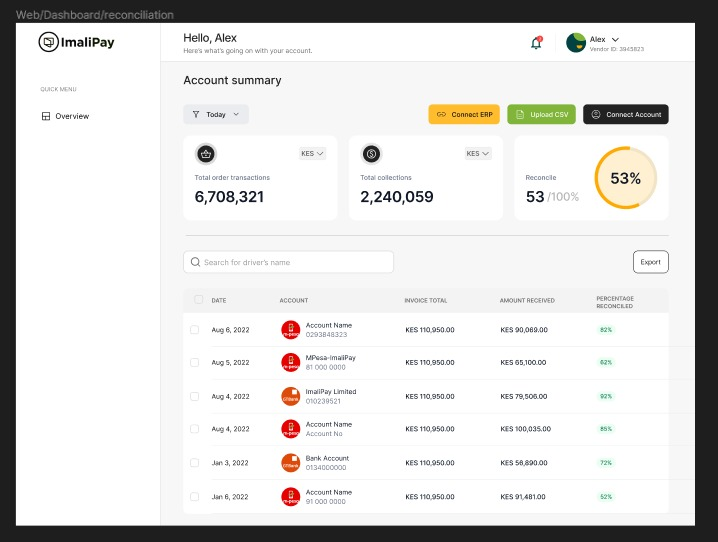
Task: Click the filter funnel icon
Action: 196,114
